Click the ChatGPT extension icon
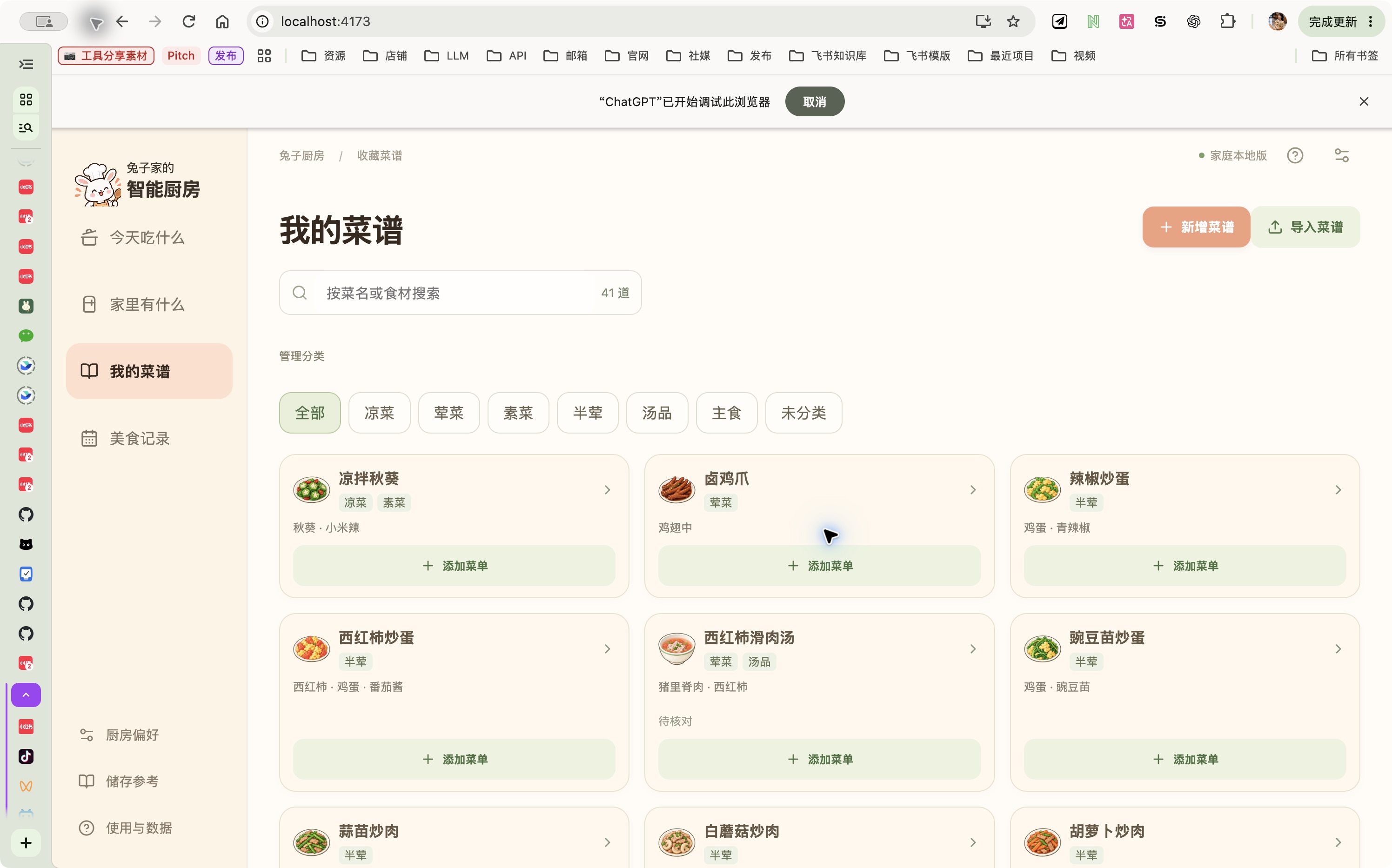This screenshot has width=1392, height=868. (x=1193, y=21)
